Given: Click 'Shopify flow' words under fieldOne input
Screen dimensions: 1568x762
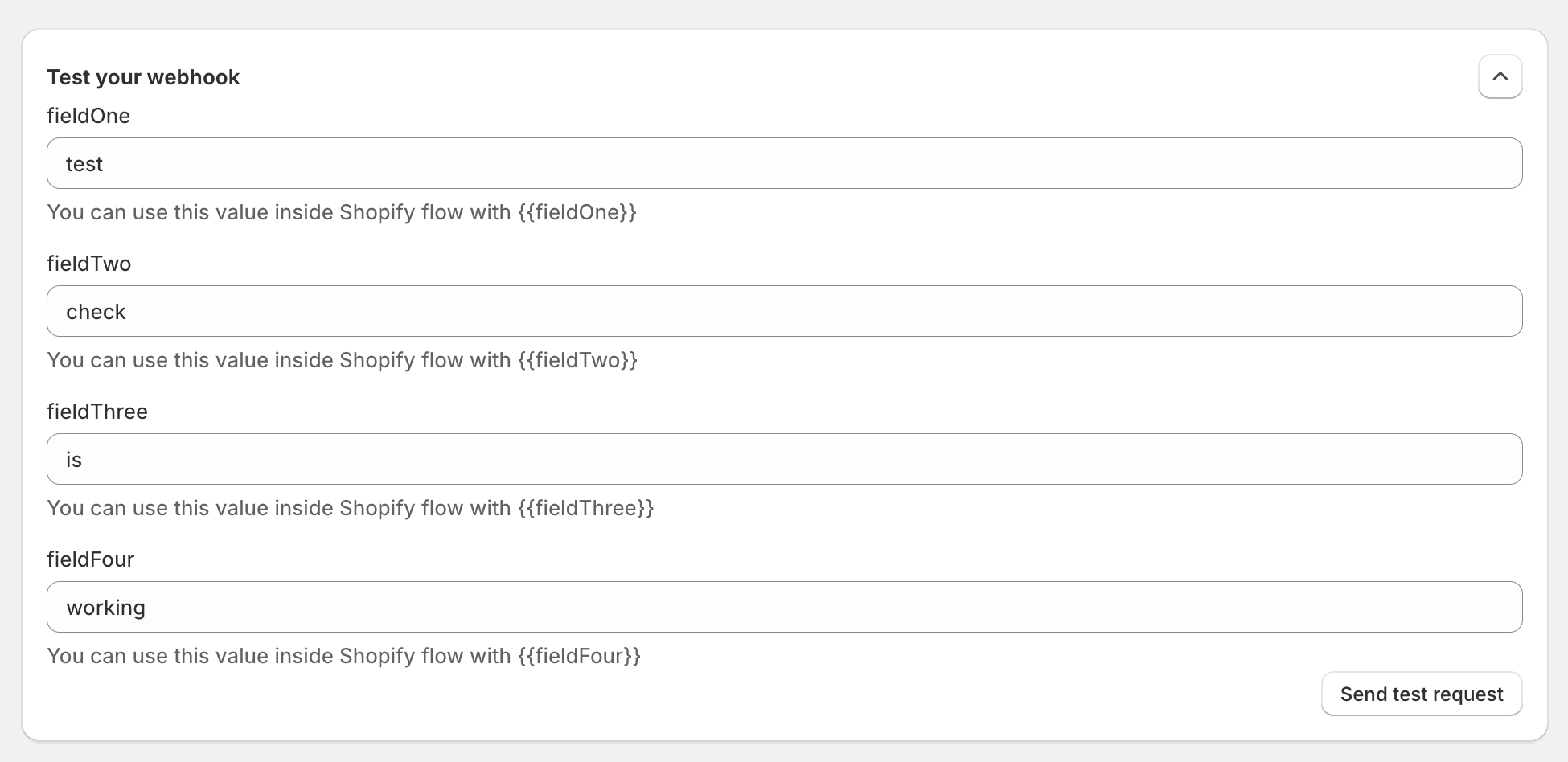Looking at the screenshot, I should 401,213.
